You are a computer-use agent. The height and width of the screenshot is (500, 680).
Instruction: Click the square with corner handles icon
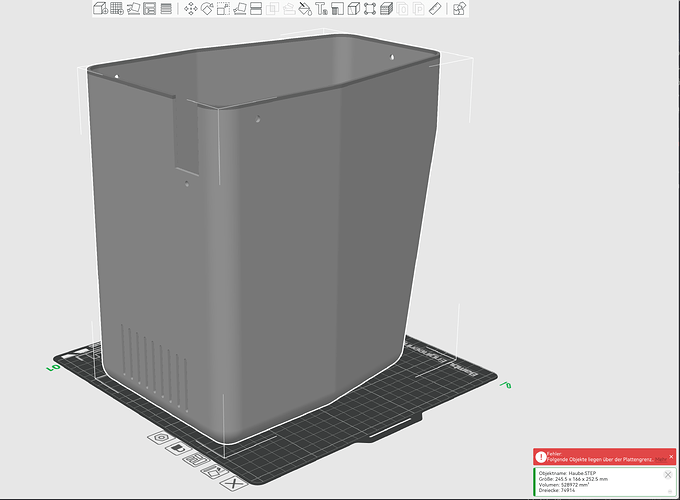coord(370,8)
